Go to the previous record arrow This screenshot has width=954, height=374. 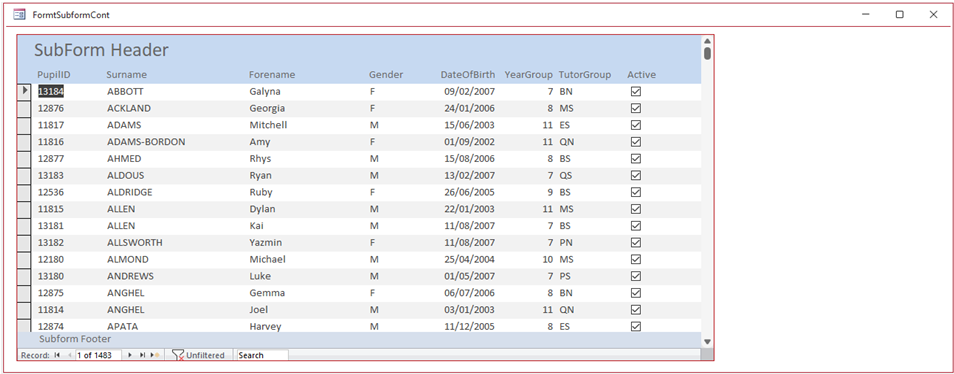coord(69,355)
